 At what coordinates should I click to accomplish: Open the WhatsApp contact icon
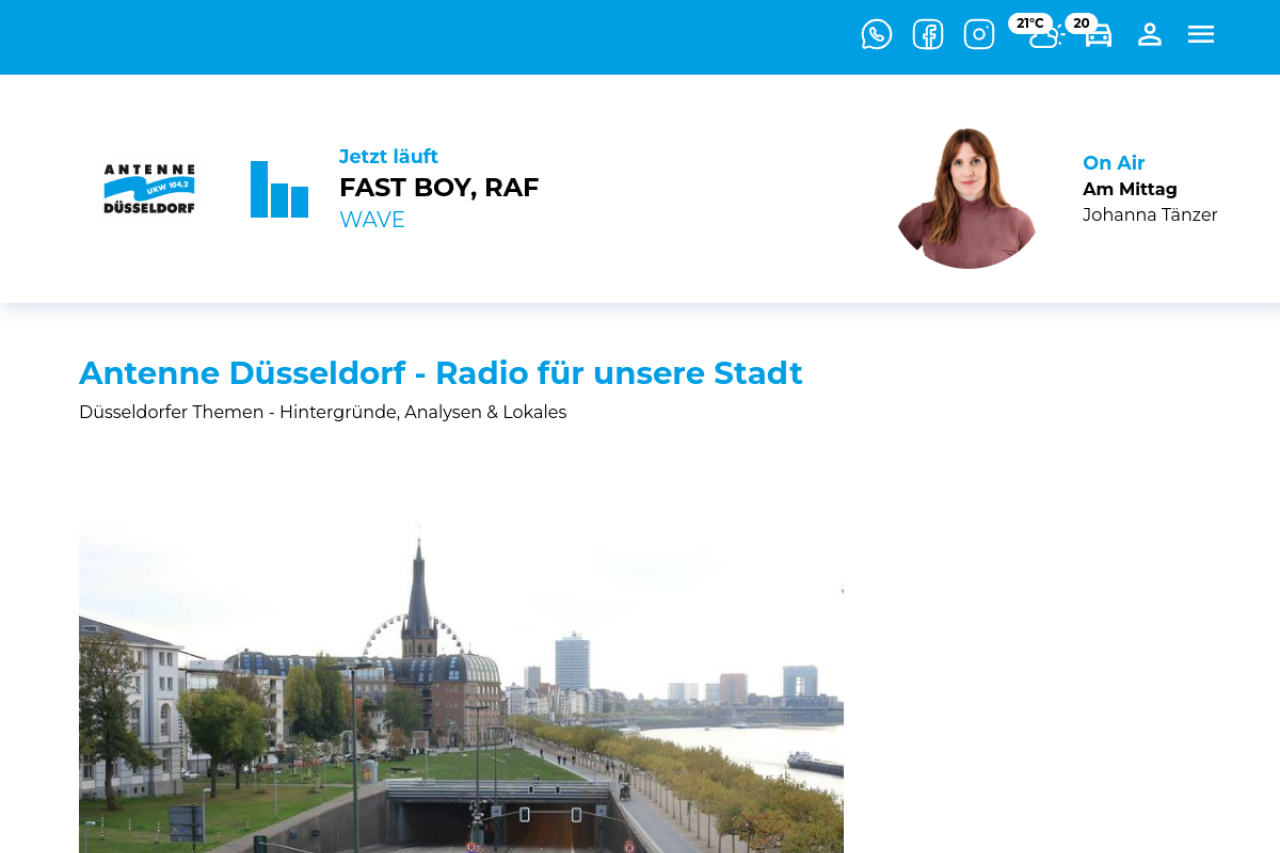[x=876, y=34]
